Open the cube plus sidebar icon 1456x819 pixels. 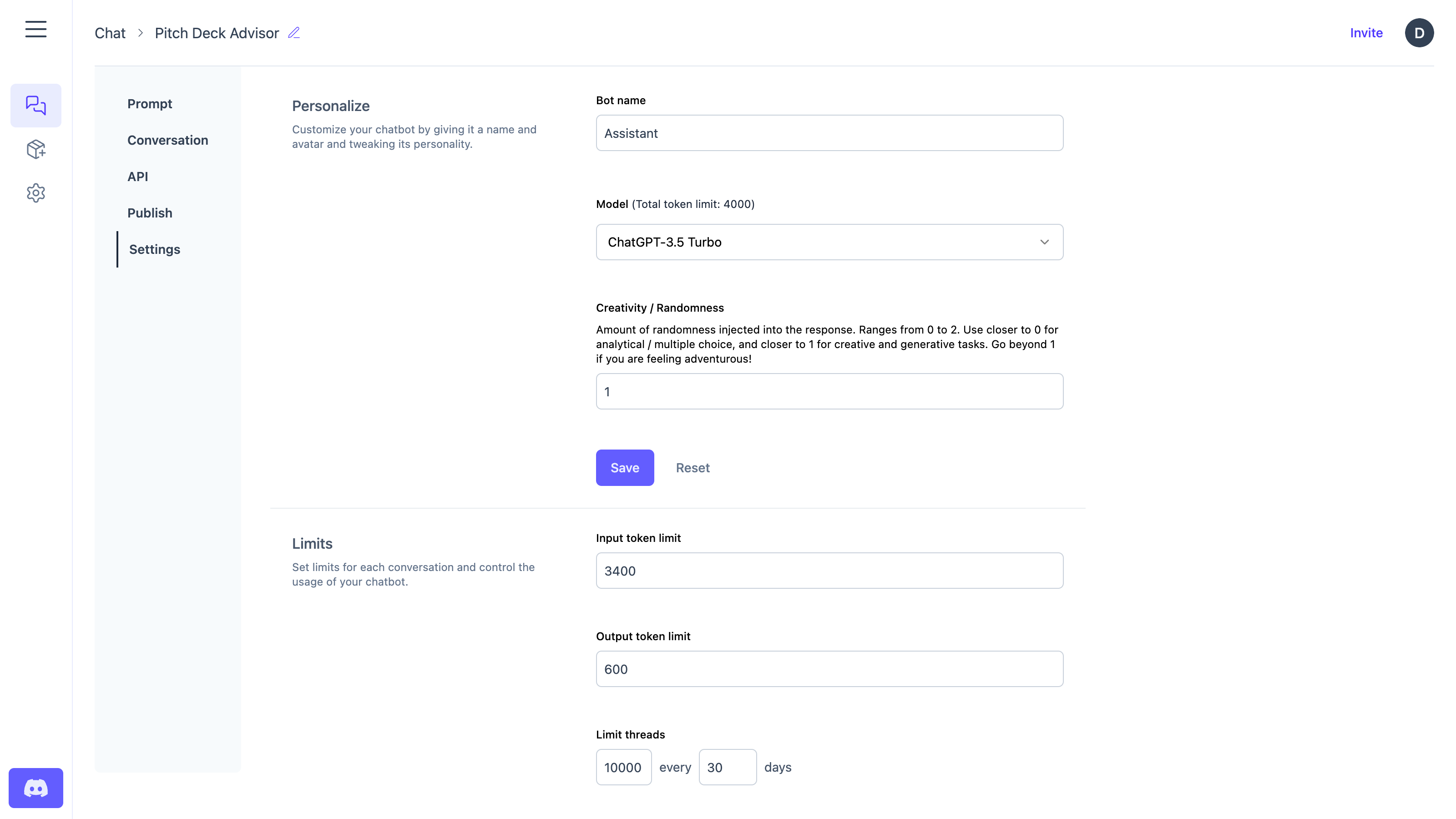click(35, 149)
